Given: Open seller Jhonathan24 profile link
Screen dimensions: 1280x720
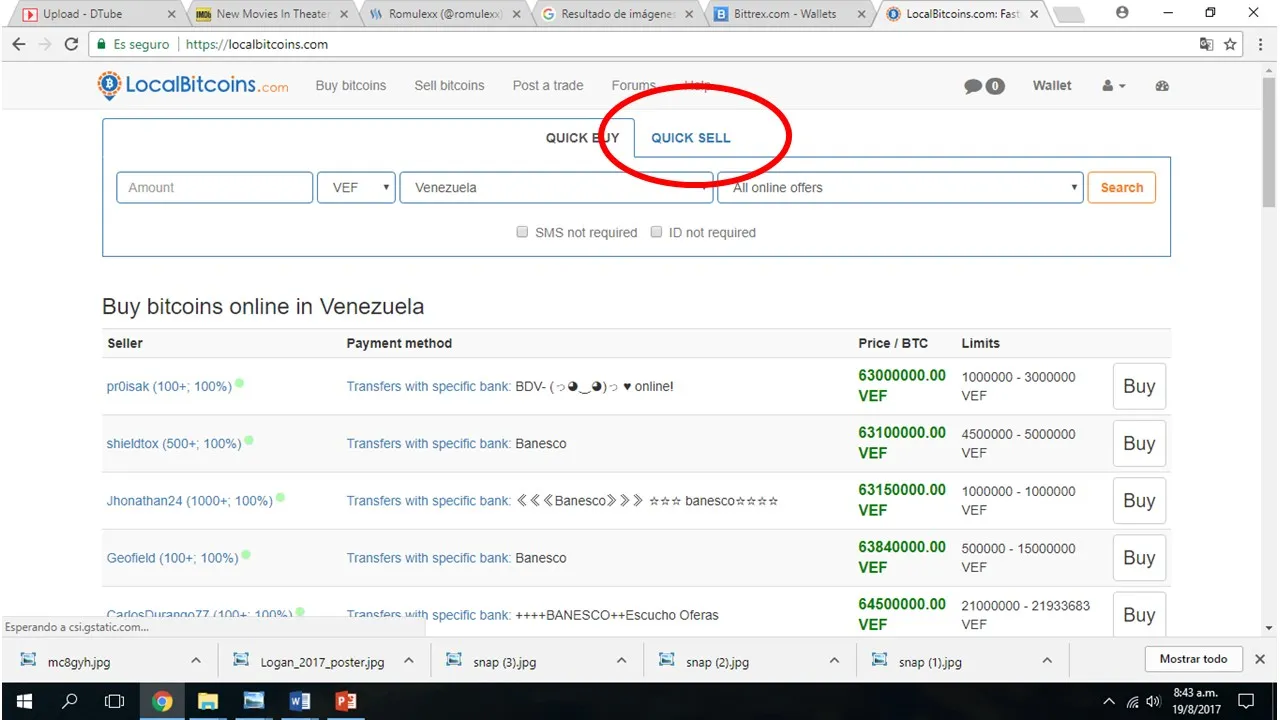Looking at the screenshot, I should (x=190, y=500).
